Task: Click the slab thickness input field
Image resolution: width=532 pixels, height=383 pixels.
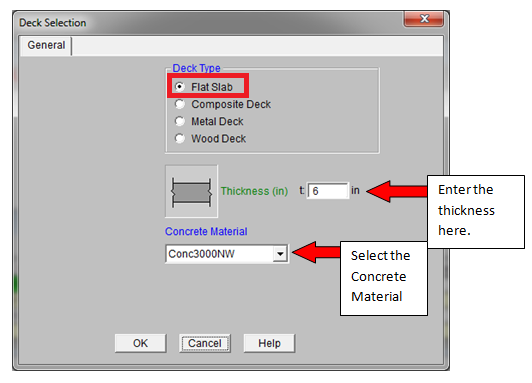Action: [328, 191]
